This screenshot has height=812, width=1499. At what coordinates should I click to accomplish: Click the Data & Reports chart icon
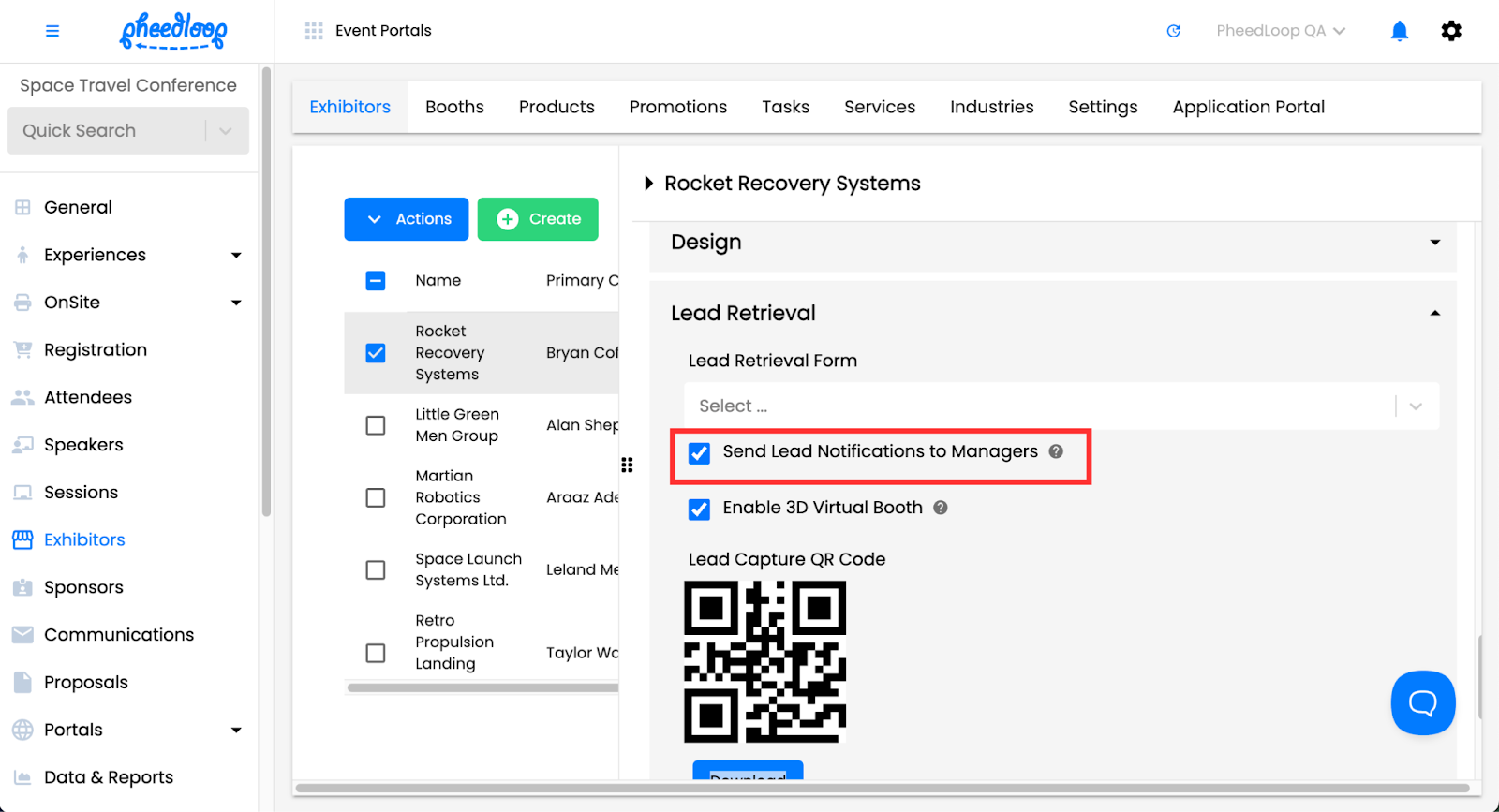pyautogui.click(x=22, y=777)
